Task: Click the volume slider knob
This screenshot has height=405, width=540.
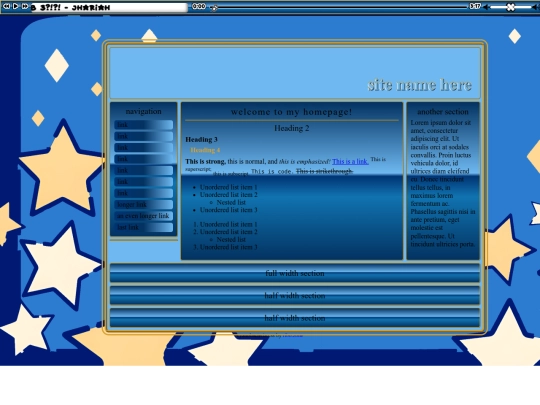Action: click(511, 7)
